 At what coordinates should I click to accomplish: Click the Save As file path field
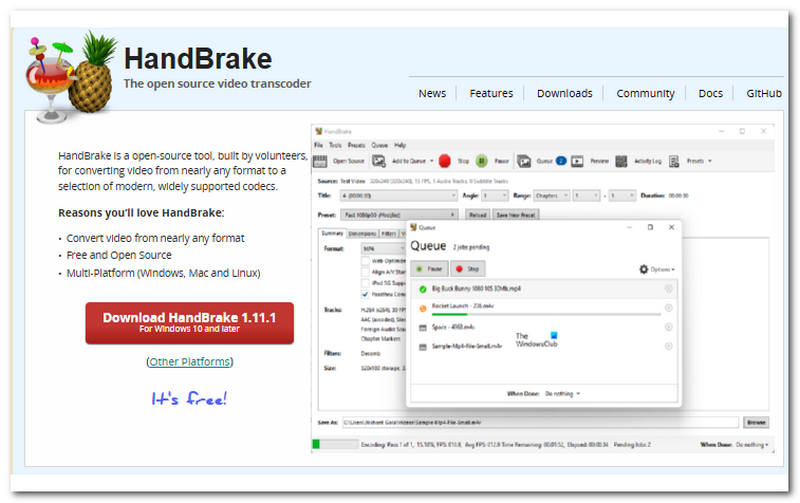click(x=541, y=423)
